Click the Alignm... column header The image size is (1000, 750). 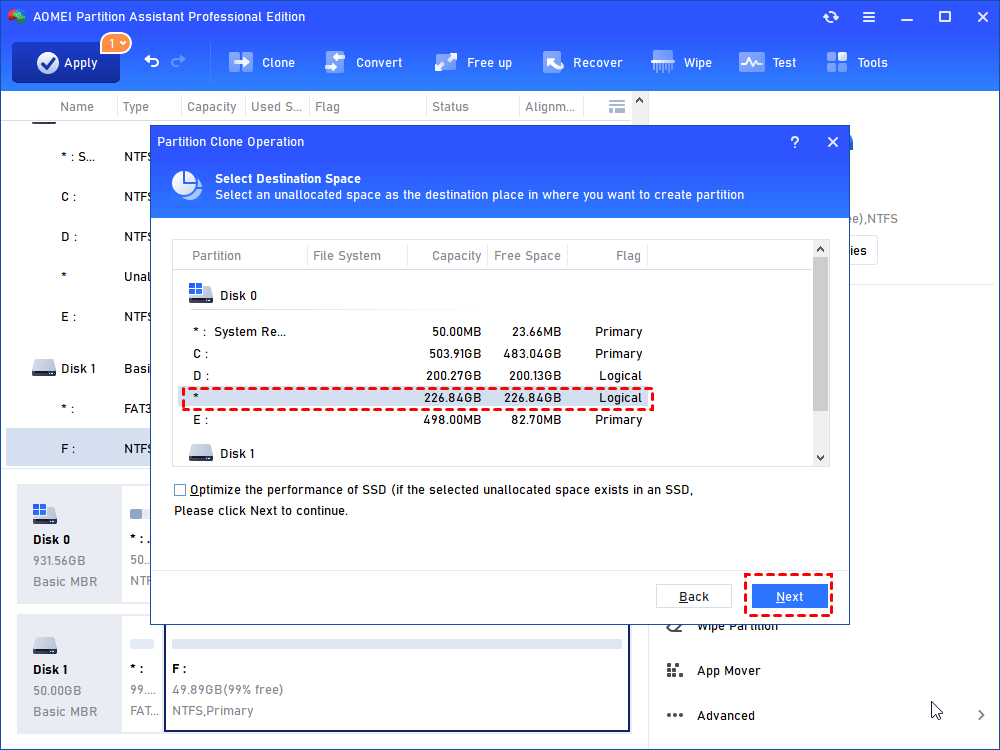tap(550, 107)
